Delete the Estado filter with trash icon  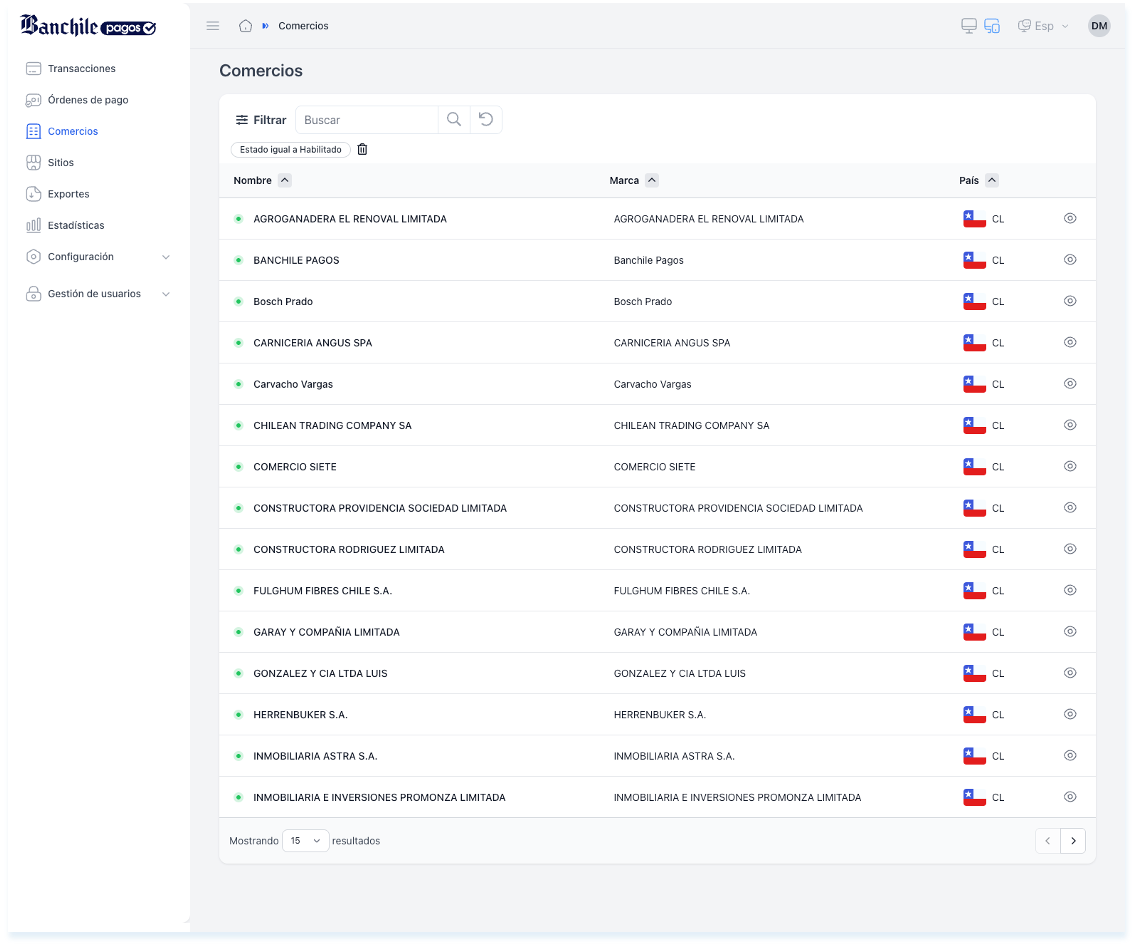(x=362, y=149)
